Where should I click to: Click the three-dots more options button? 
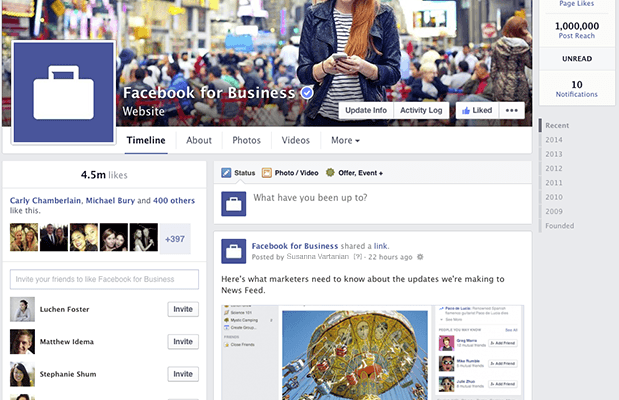(512, 110)
